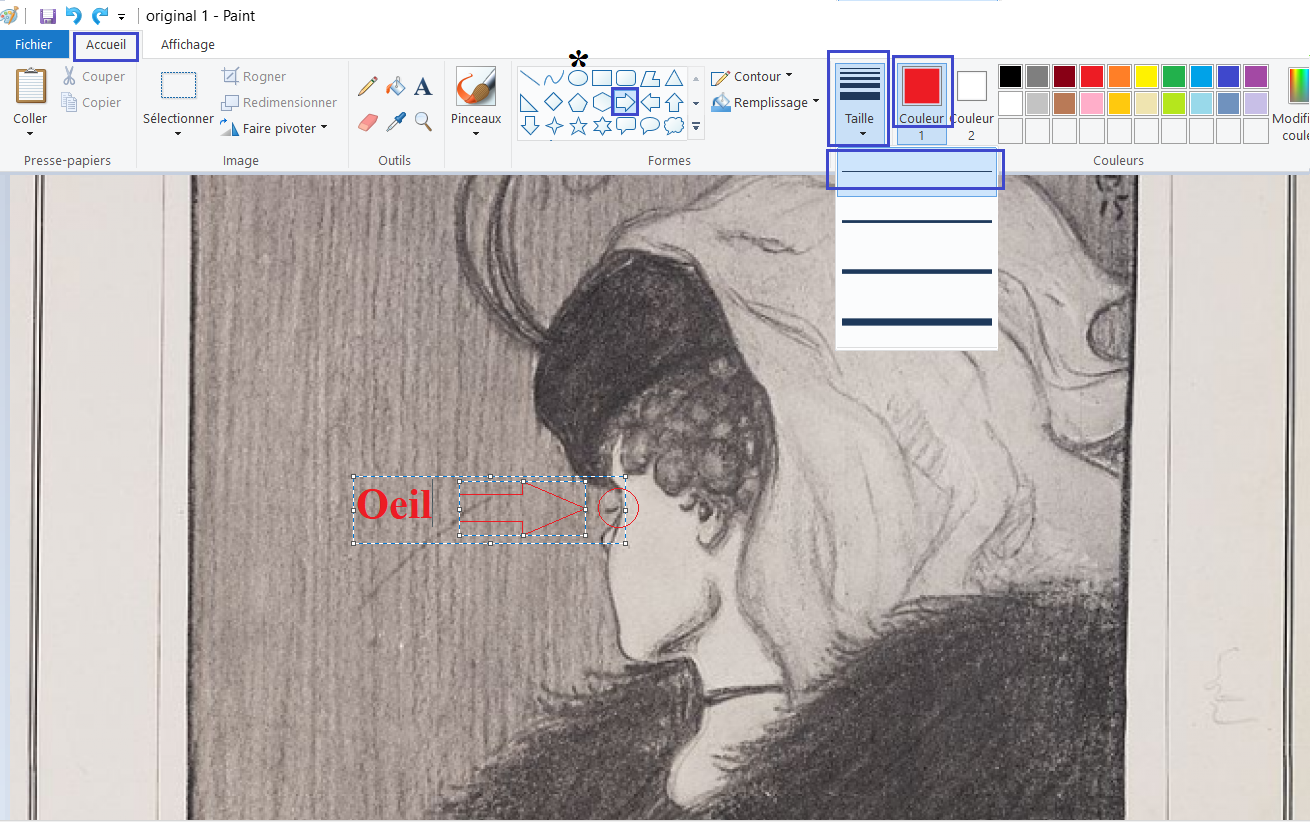Screen dimensions: 1310x822
Task: Choose the thickest line size option
Action: tap(917, 322)
